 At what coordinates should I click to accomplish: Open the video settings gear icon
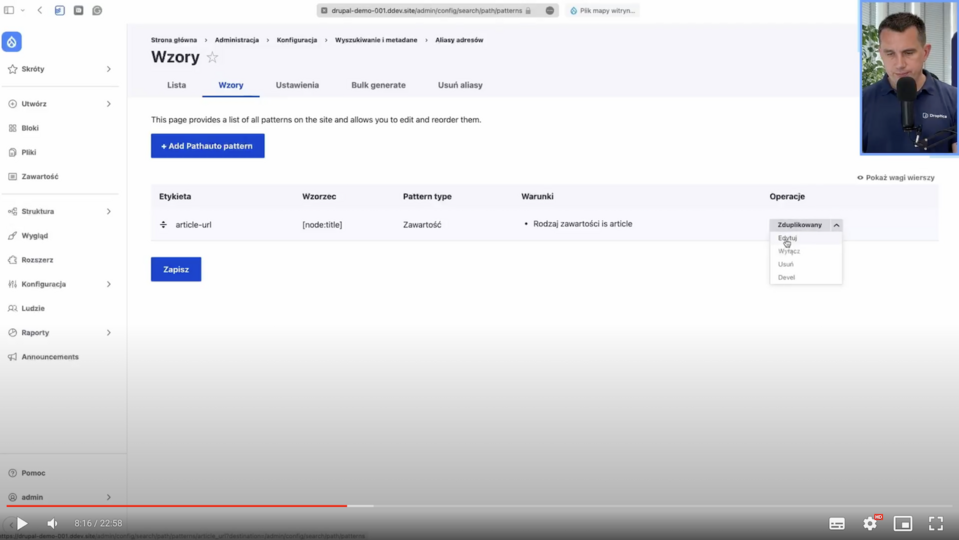(870, 523)
